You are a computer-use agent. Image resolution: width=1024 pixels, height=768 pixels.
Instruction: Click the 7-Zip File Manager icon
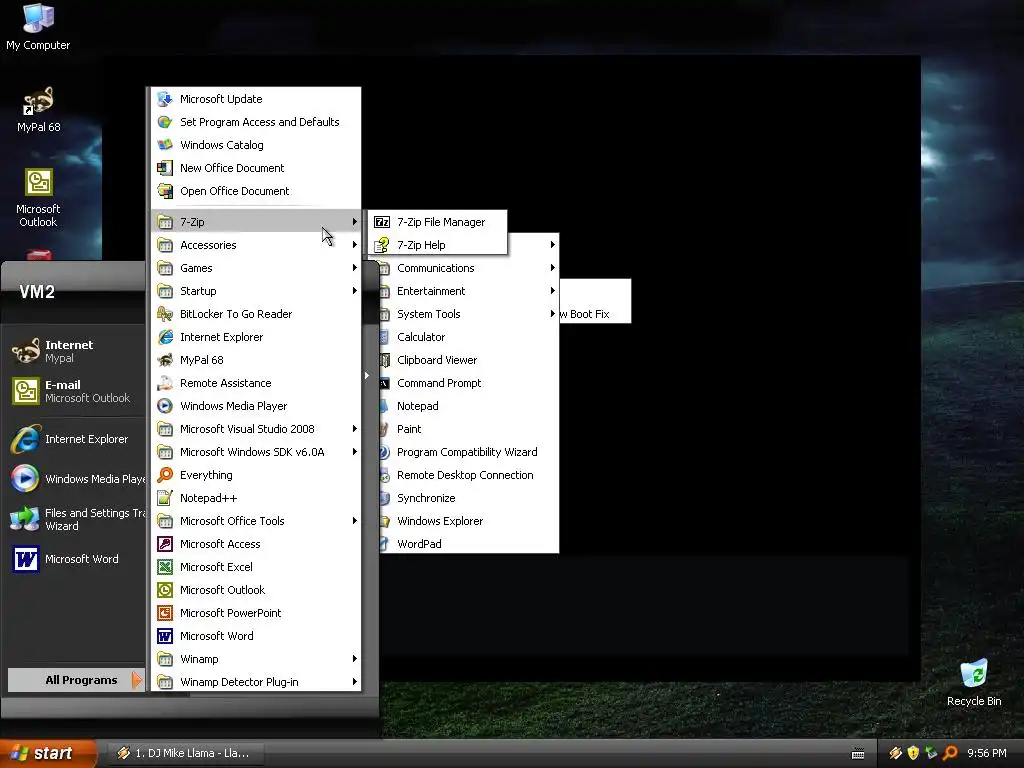pos(382,222)
